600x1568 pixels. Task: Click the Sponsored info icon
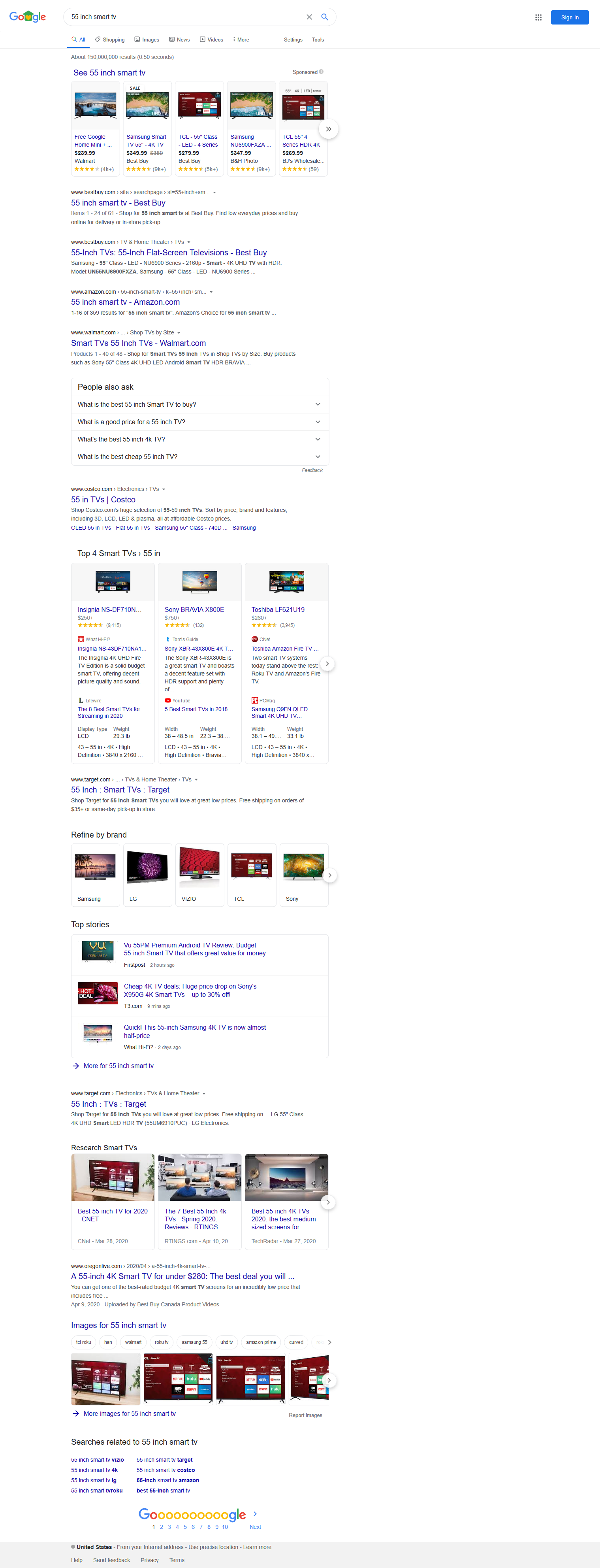[321, 72]
